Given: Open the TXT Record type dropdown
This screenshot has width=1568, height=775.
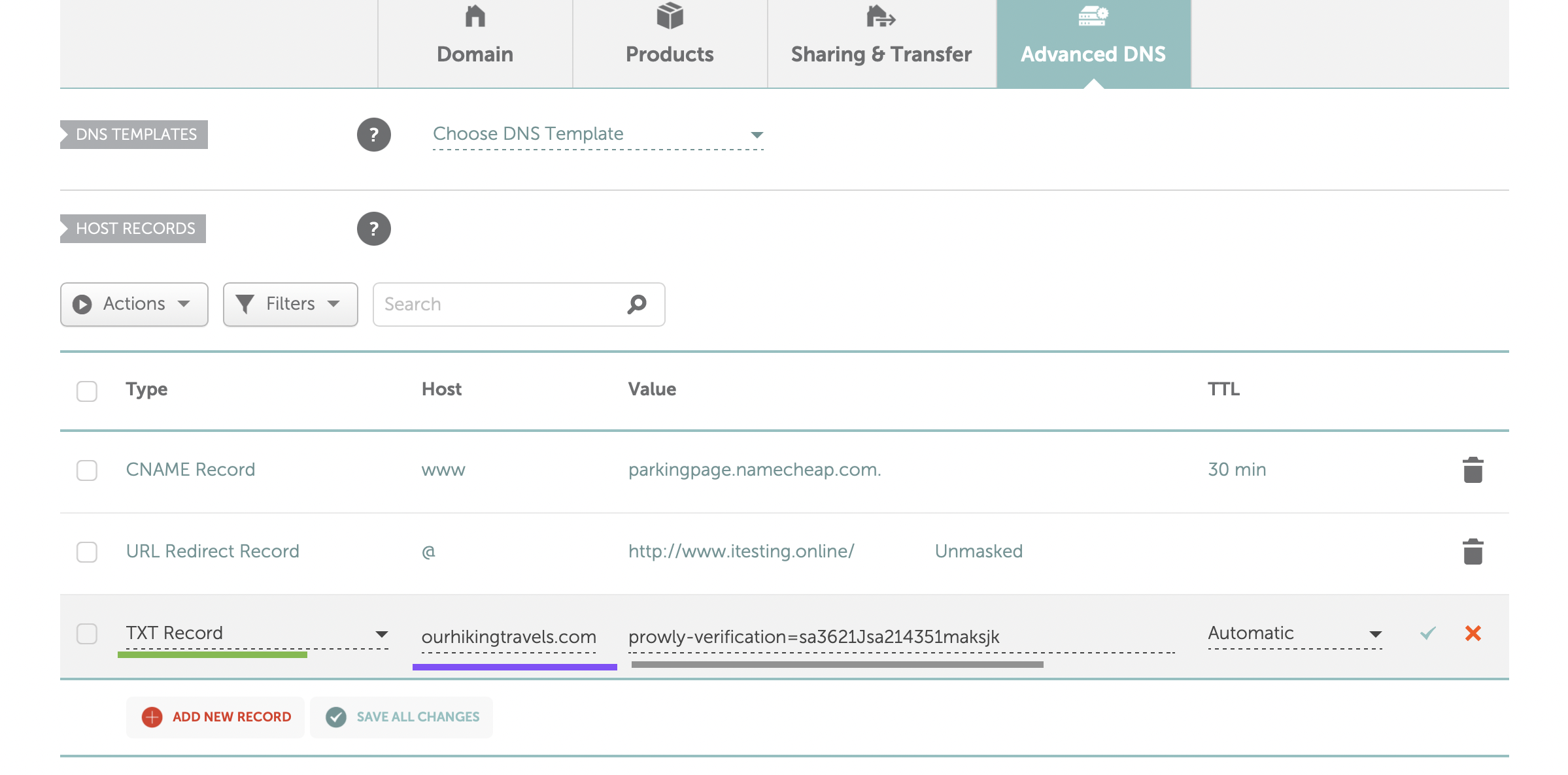Looking at the screenshot, I should click(x=383, y=633).
